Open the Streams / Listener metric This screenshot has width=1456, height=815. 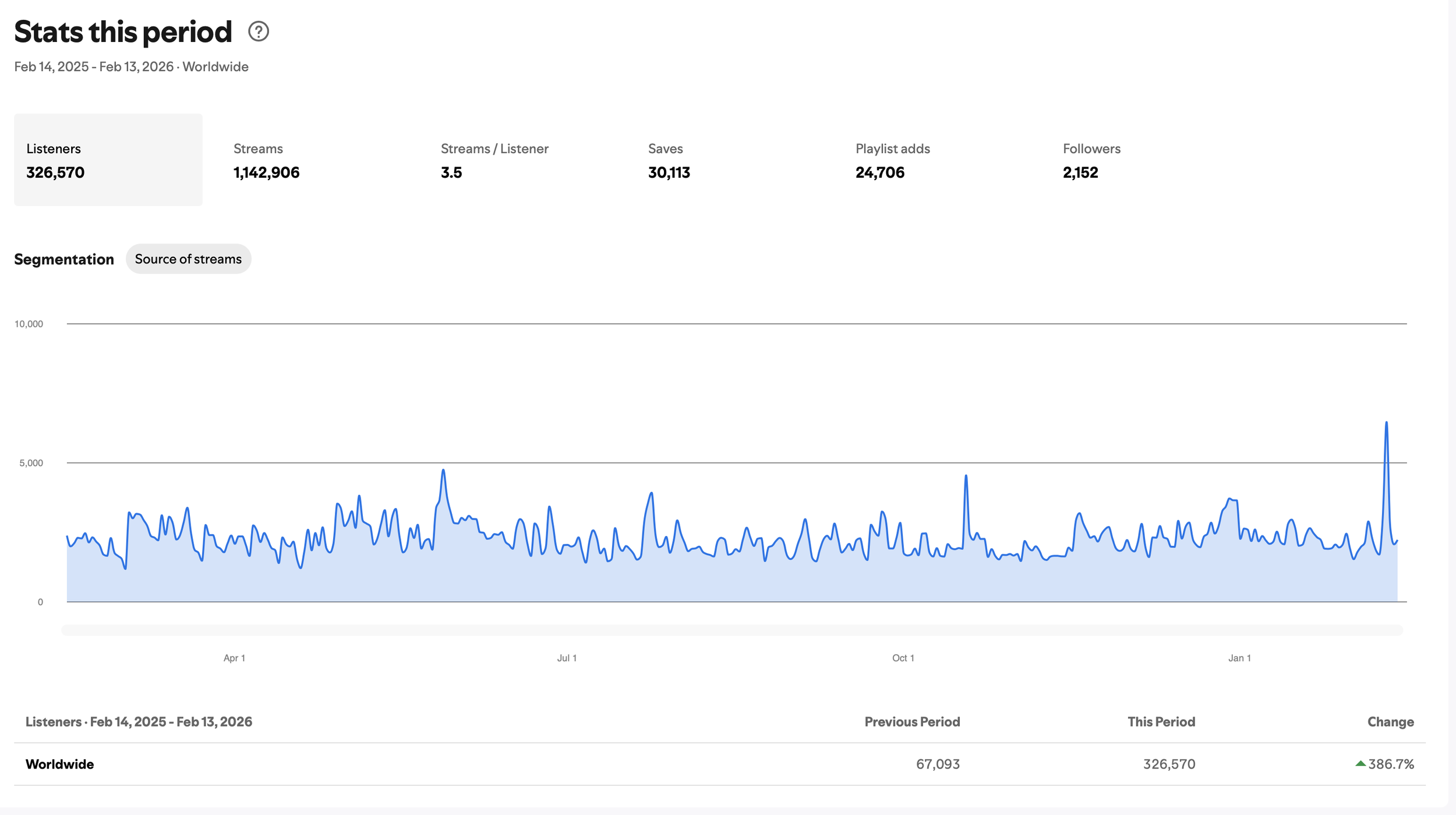[x=494, y=161]
